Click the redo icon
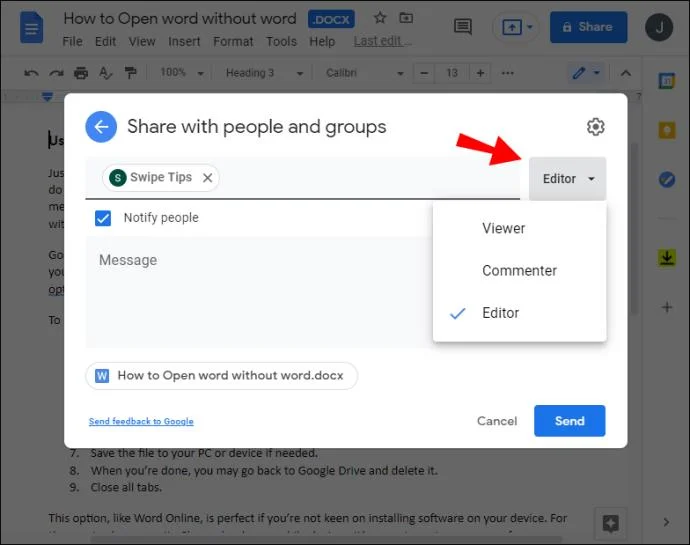This screenshot has height=545, width=690. tap(56, 73)
